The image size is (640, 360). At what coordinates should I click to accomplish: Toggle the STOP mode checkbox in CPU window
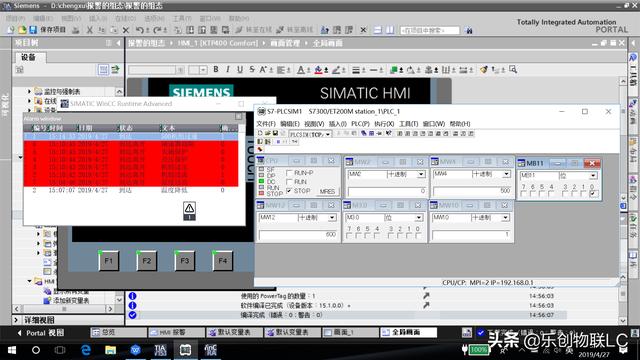(289, 191)
